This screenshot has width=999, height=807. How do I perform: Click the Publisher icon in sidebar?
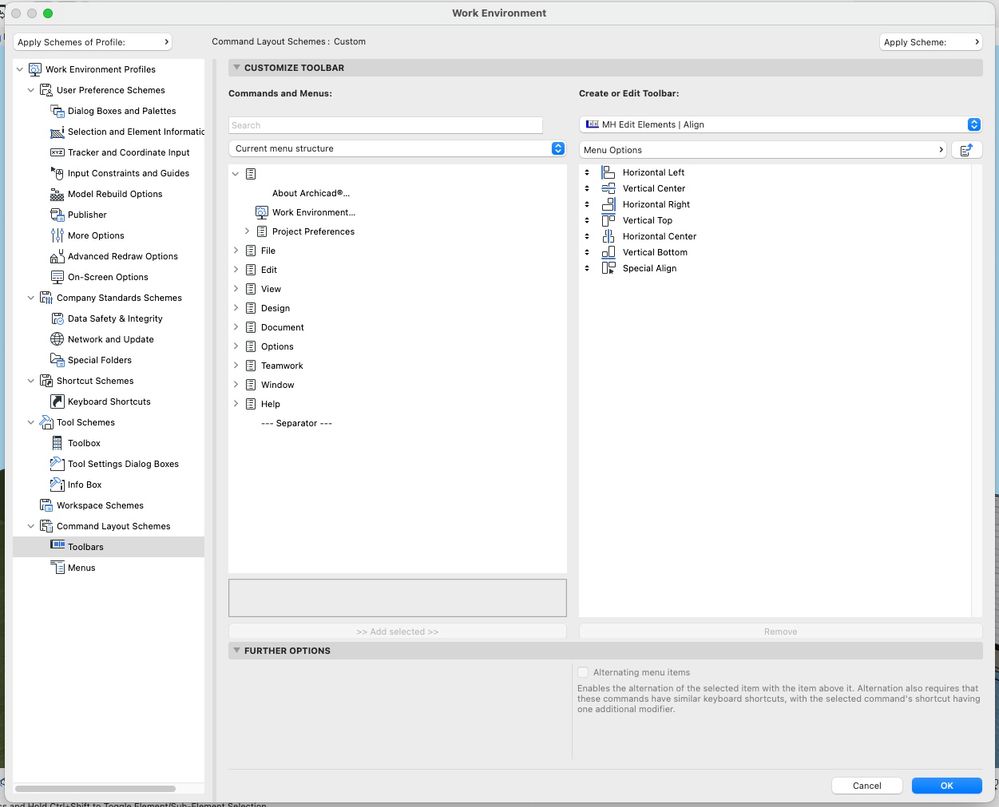point(57,215)
